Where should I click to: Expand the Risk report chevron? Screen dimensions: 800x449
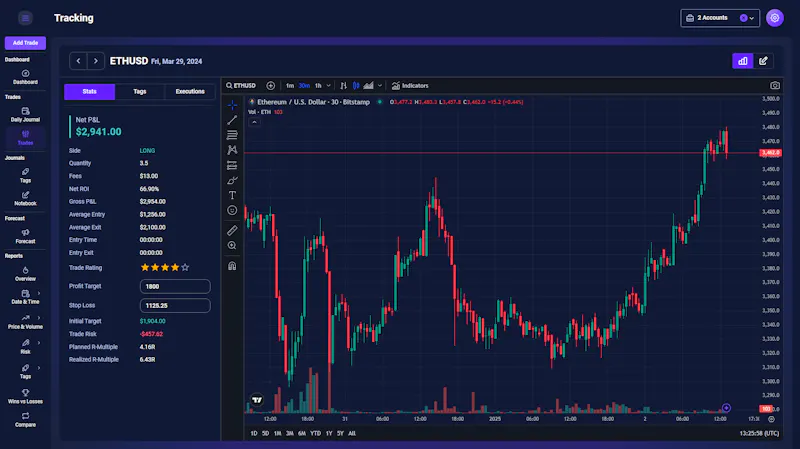39,343
